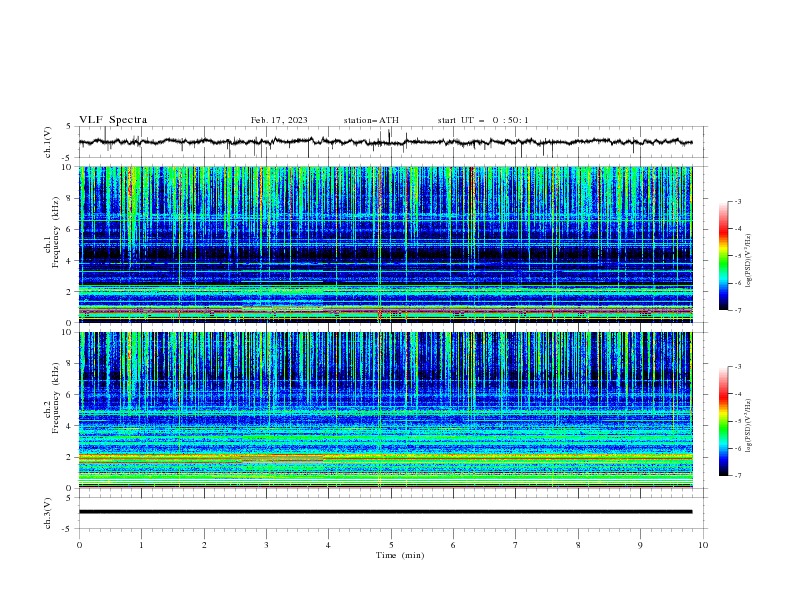Click time axis tick label "5"
792x612 pixels.
pos(391,545)
